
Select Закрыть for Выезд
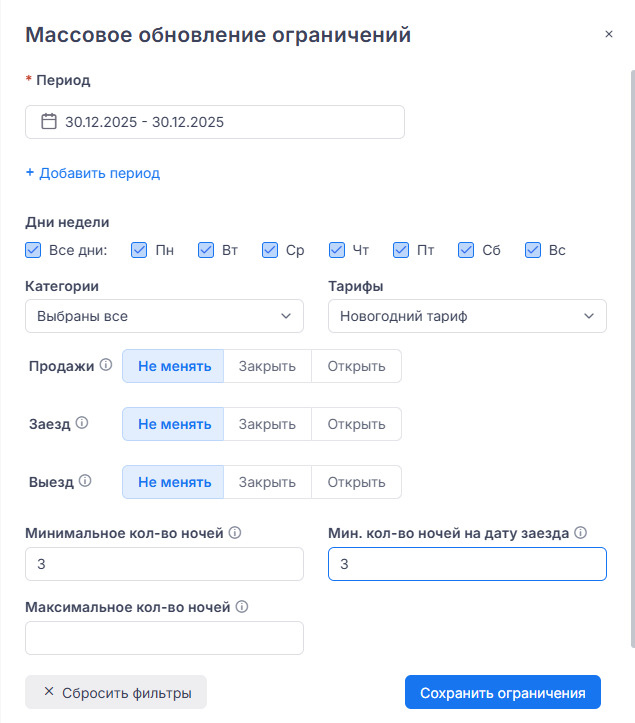pos(267,482)
